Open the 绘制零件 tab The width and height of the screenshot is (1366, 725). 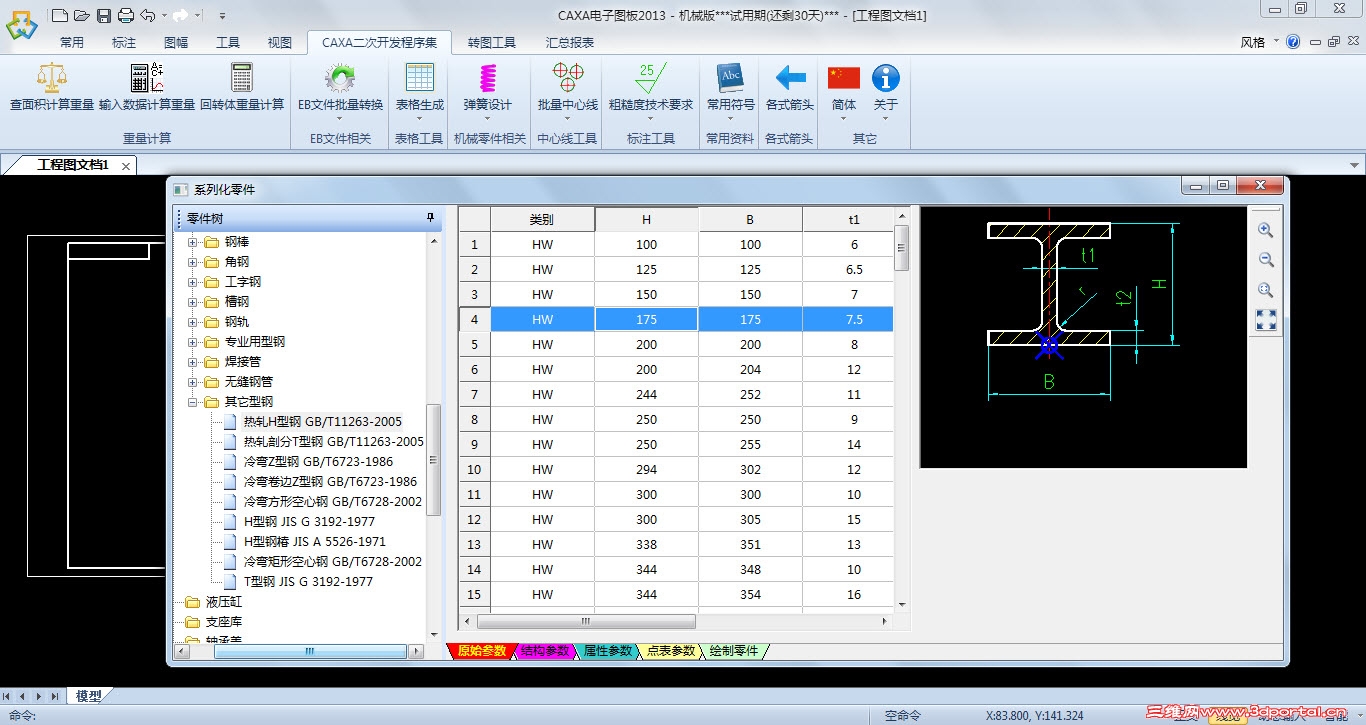pos(735,651)
